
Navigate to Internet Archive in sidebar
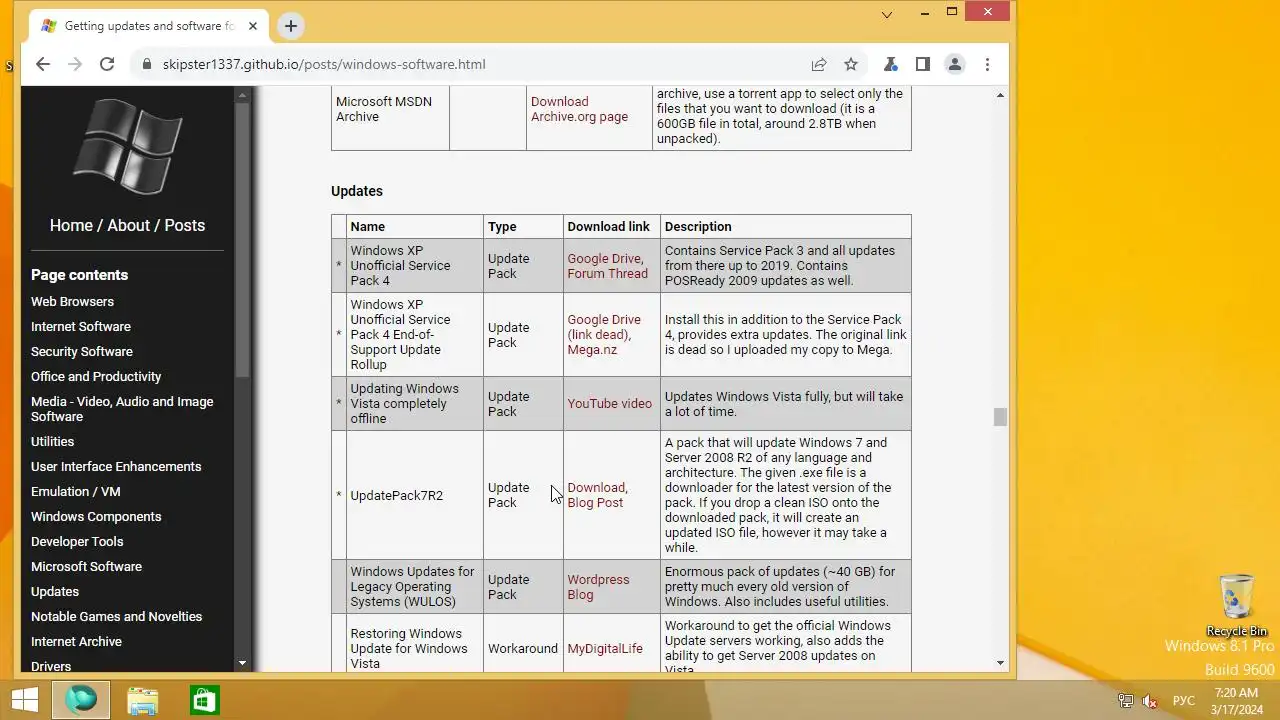(76, 641)
